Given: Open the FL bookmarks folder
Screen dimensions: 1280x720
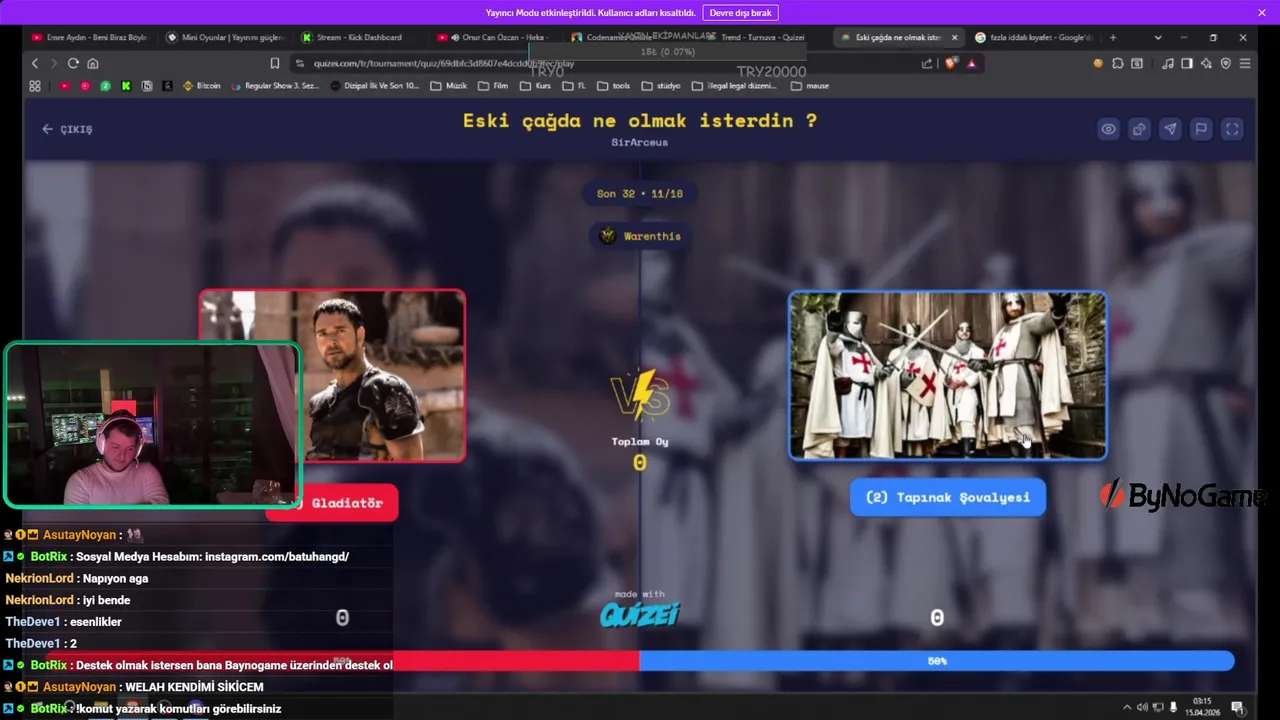Looking at the screenshot, I should pos(574,86).
